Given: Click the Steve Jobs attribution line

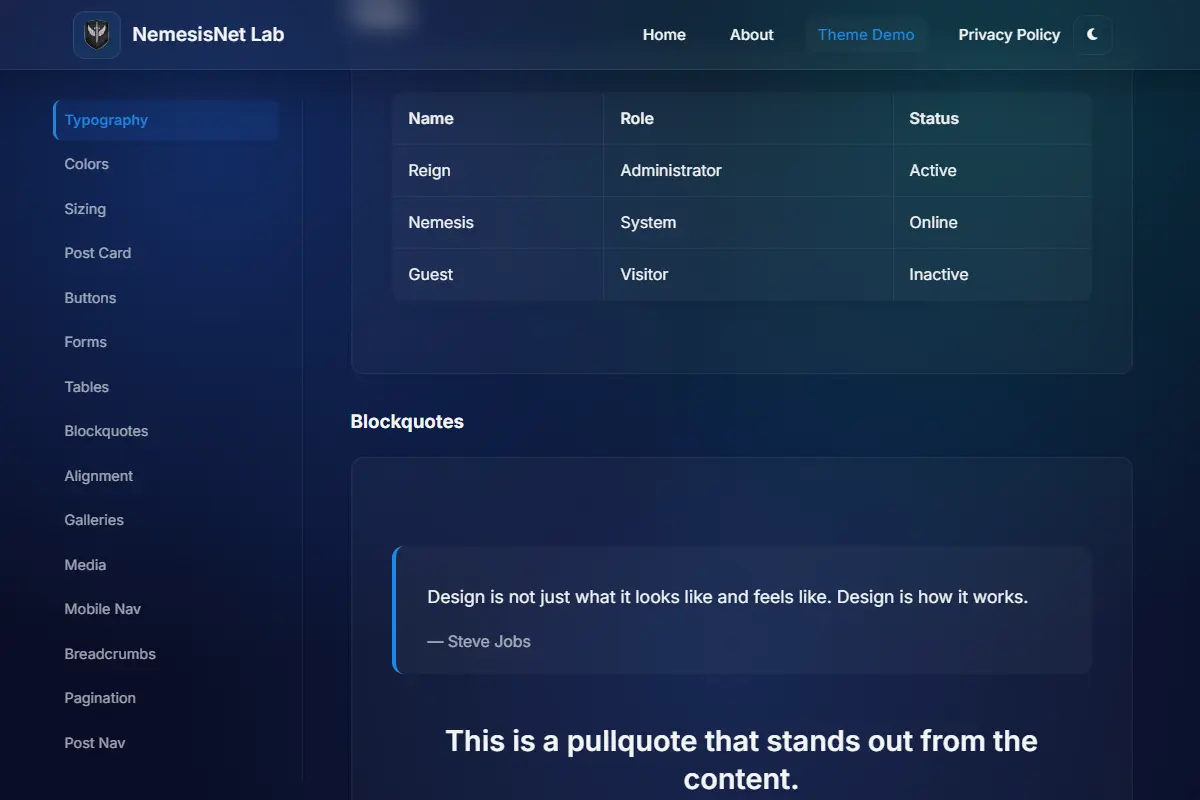Looking at the screenshot, I should pos(479,642).
